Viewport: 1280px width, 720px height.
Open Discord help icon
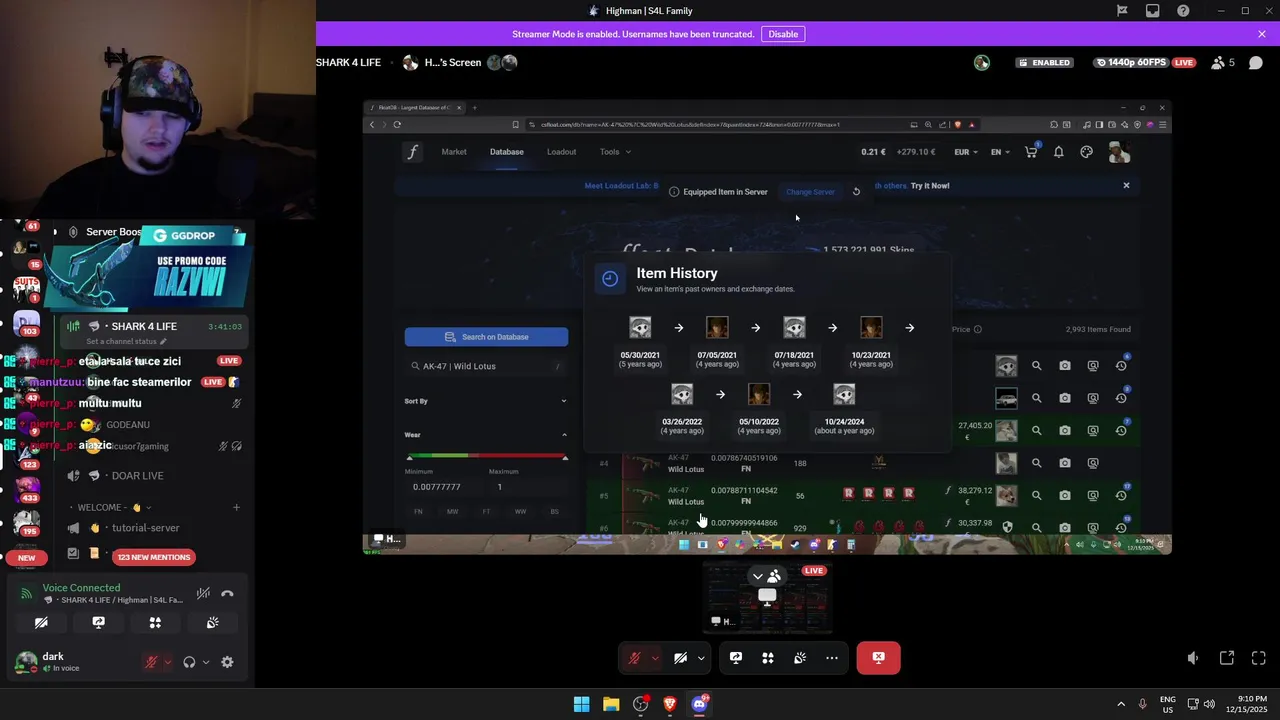1184,11
